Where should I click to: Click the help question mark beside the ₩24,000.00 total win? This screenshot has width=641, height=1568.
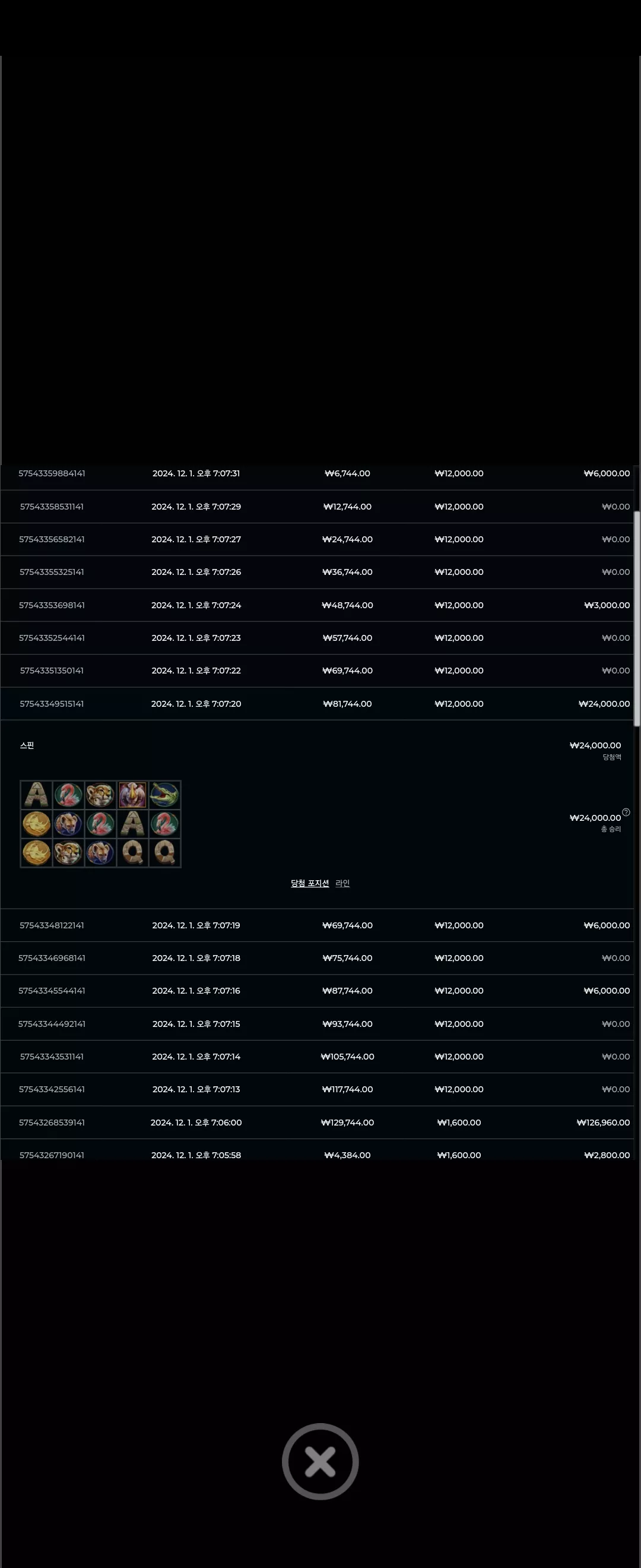(x=626, y=812)
